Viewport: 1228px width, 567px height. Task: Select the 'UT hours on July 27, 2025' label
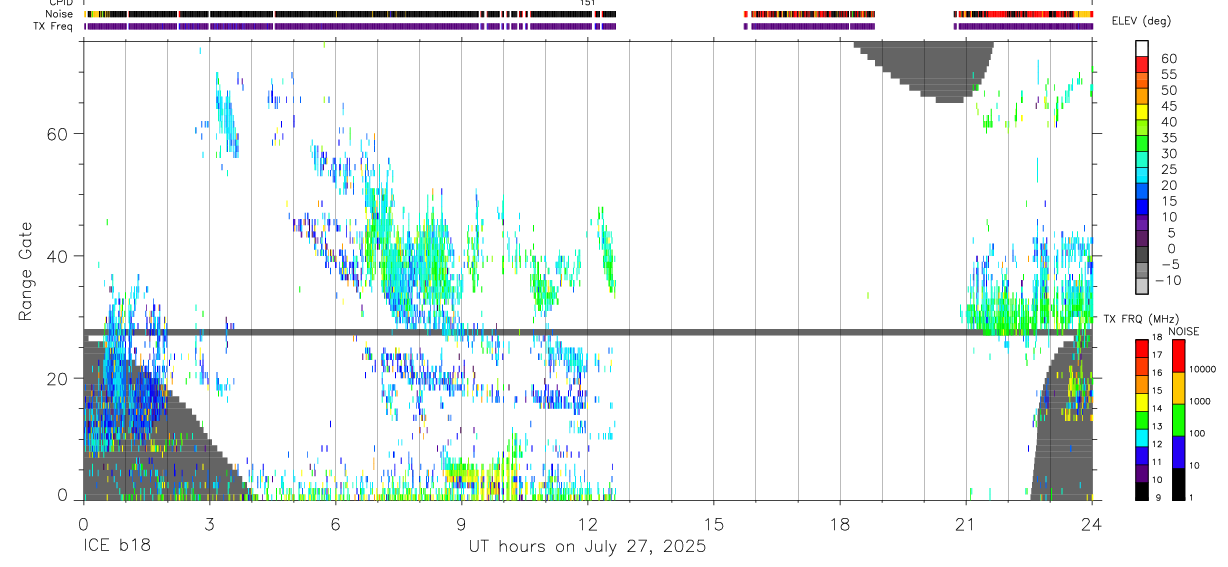587,547
